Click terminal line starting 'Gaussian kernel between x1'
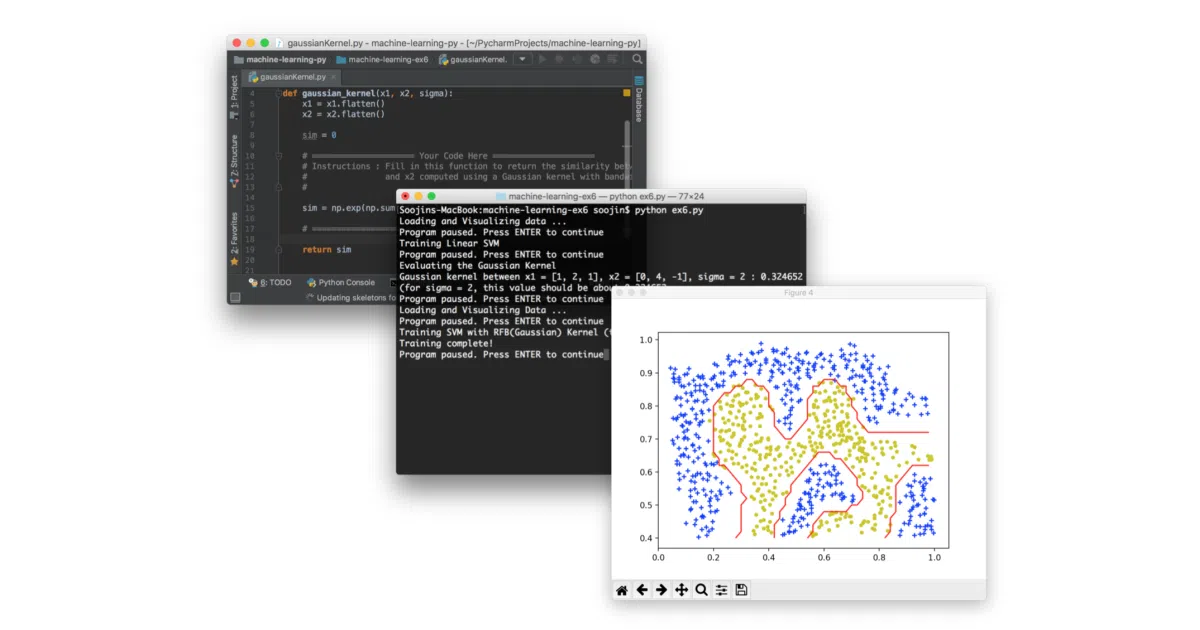This screenshot has width=1200, height=630. [x=602, y=276]
